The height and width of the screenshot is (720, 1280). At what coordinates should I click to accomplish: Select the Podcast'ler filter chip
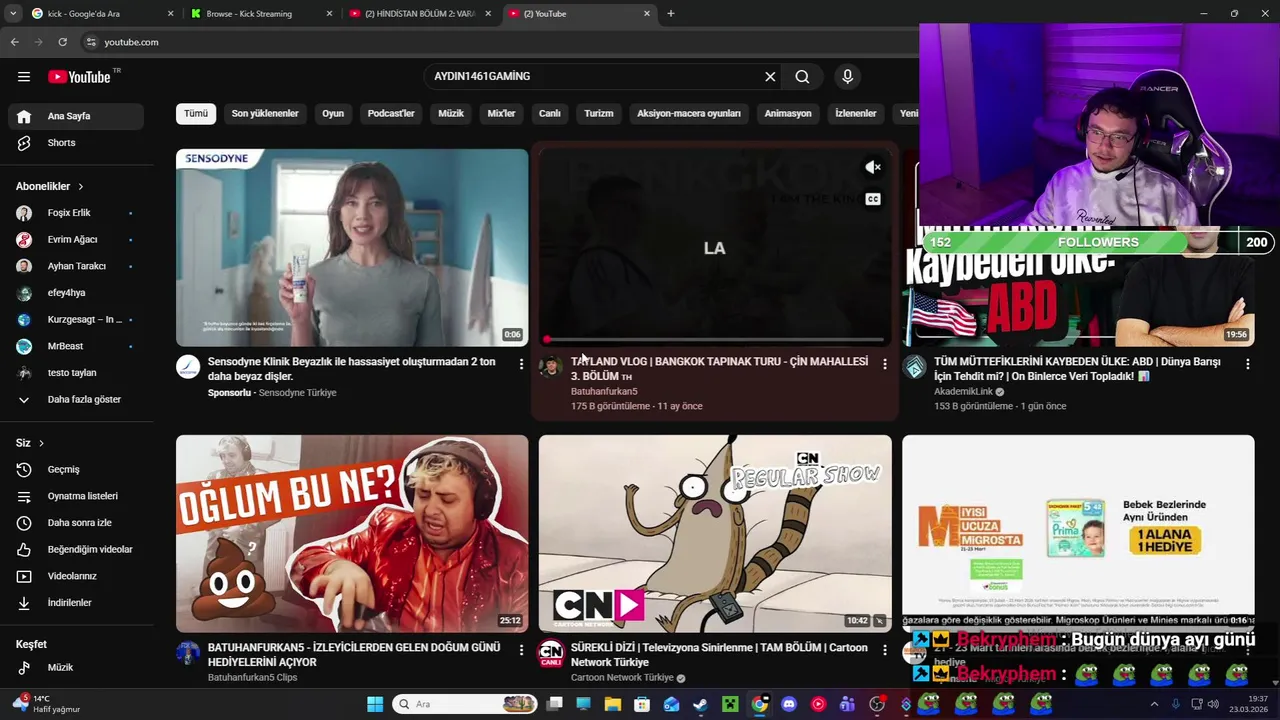tap(391, 114)
